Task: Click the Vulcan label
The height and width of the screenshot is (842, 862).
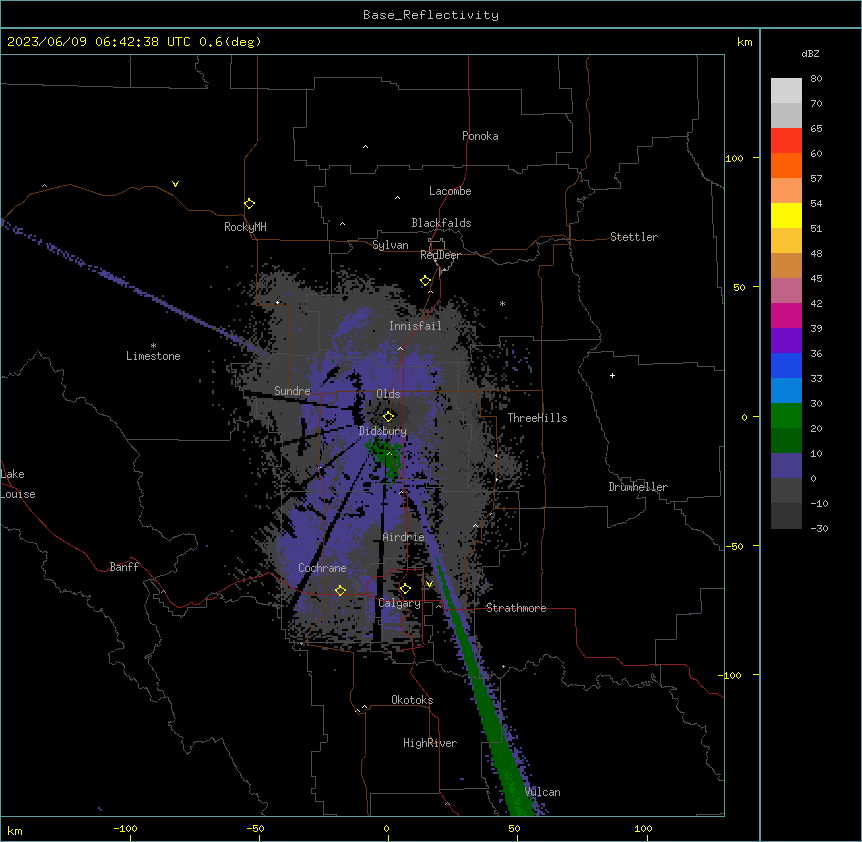Action: tap(543, 792)
